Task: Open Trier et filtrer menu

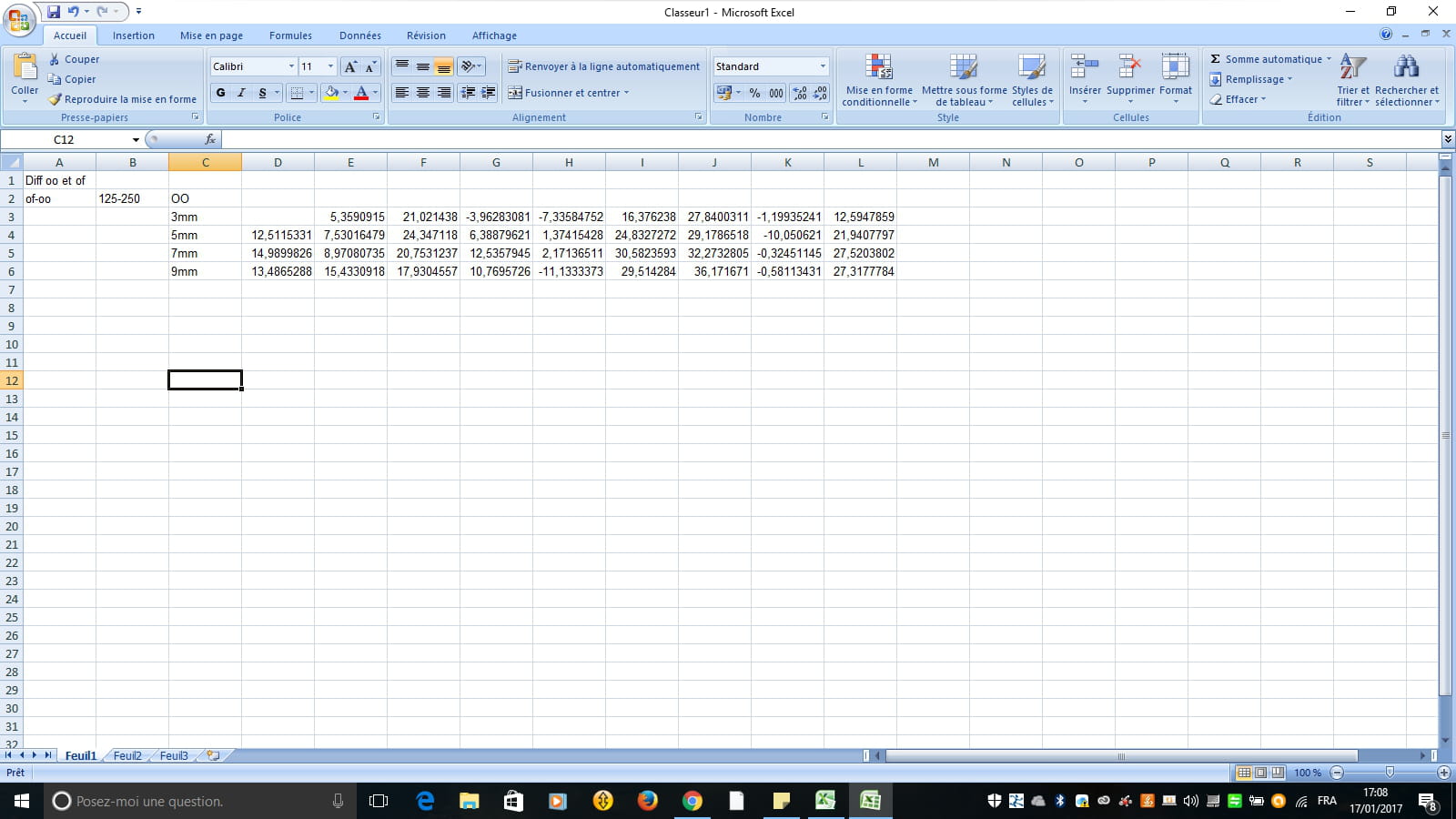Action: point(1353,80)
